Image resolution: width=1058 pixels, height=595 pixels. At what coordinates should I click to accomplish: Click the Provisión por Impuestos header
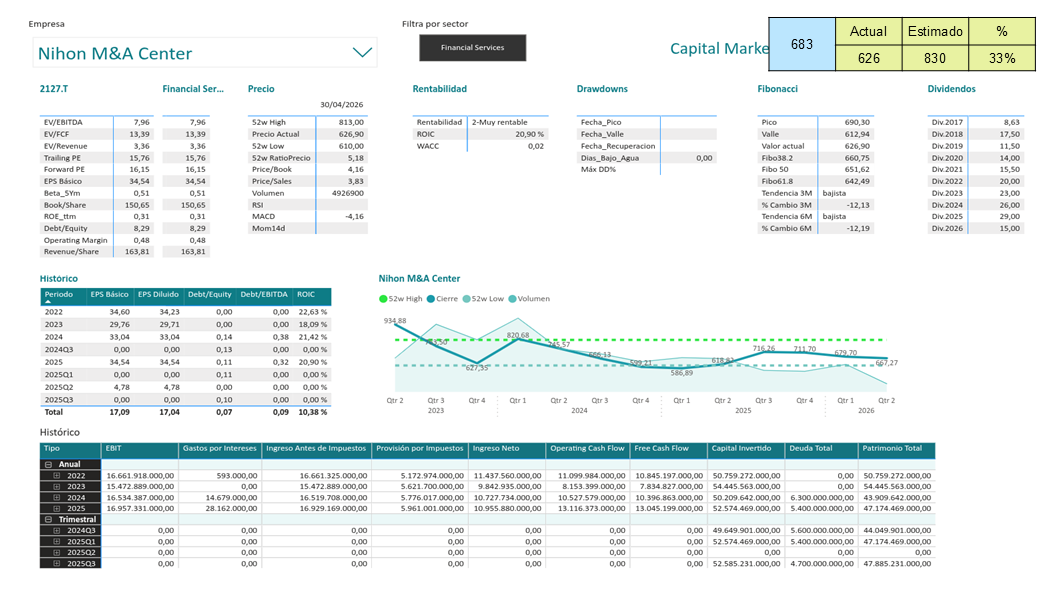[420, 449]
